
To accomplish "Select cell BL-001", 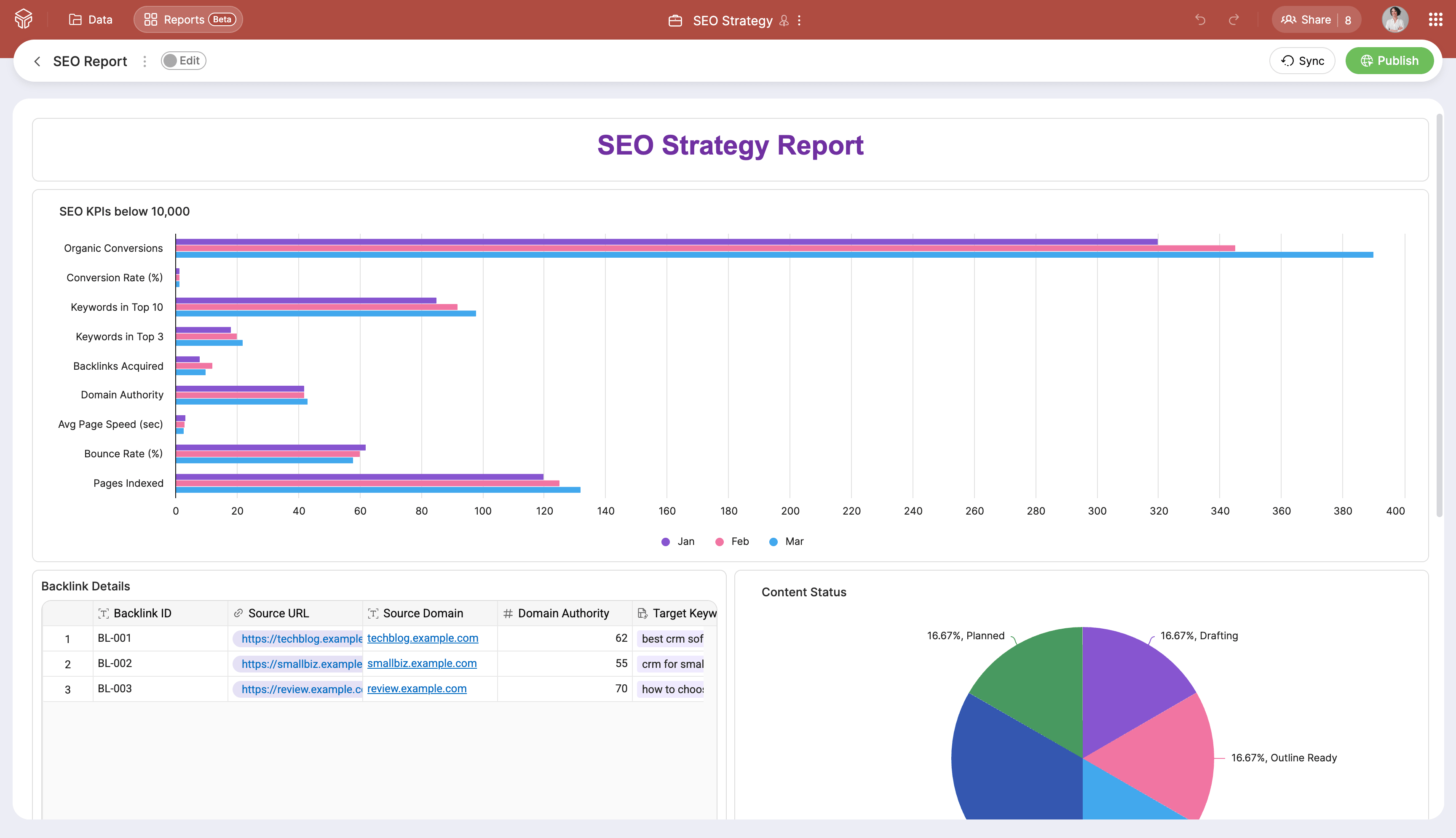I will tap(160, 638).
